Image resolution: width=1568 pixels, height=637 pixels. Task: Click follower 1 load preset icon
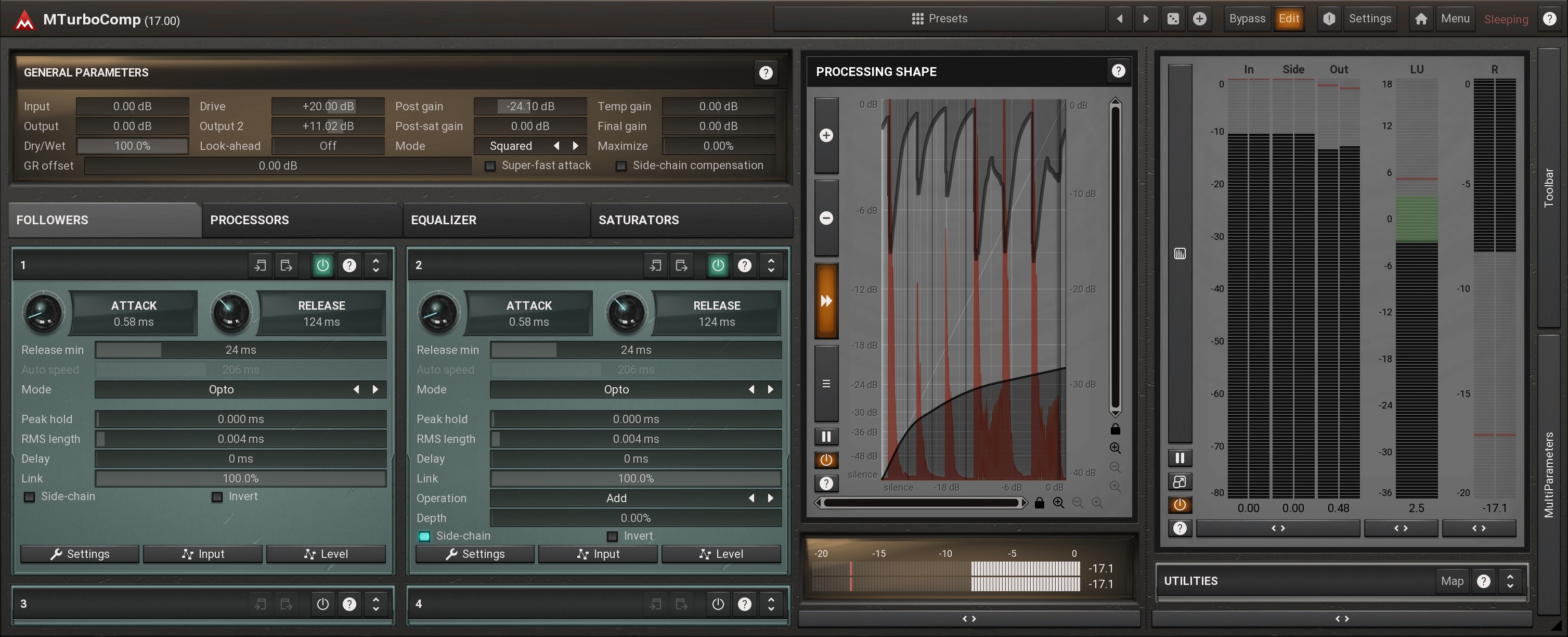tap(260, 265)
